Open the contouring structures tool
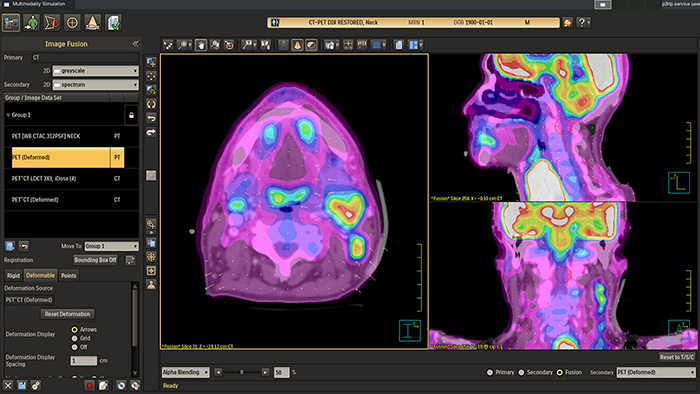Image resolution: width=700 pixels, height=394 pixels. [51, 22]
